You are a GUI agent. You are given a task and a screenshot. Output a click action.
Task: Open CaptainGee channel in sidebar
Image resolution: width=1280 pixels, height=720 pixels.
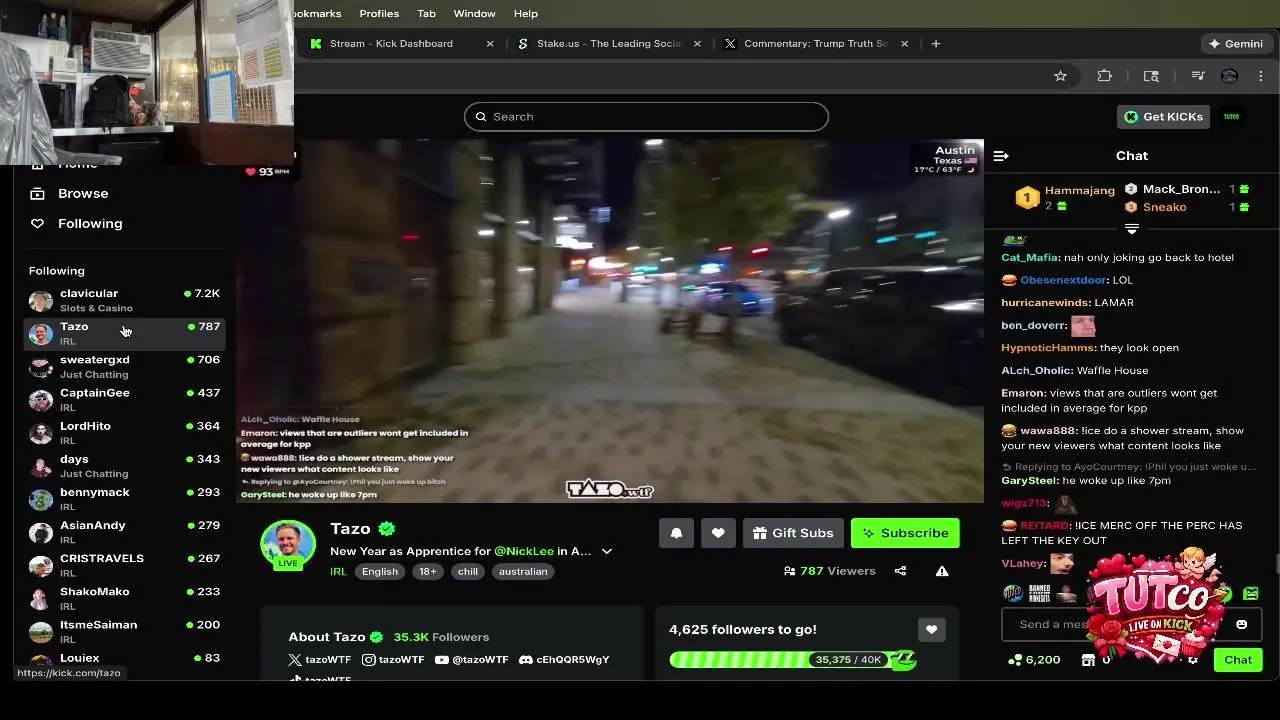124,399
